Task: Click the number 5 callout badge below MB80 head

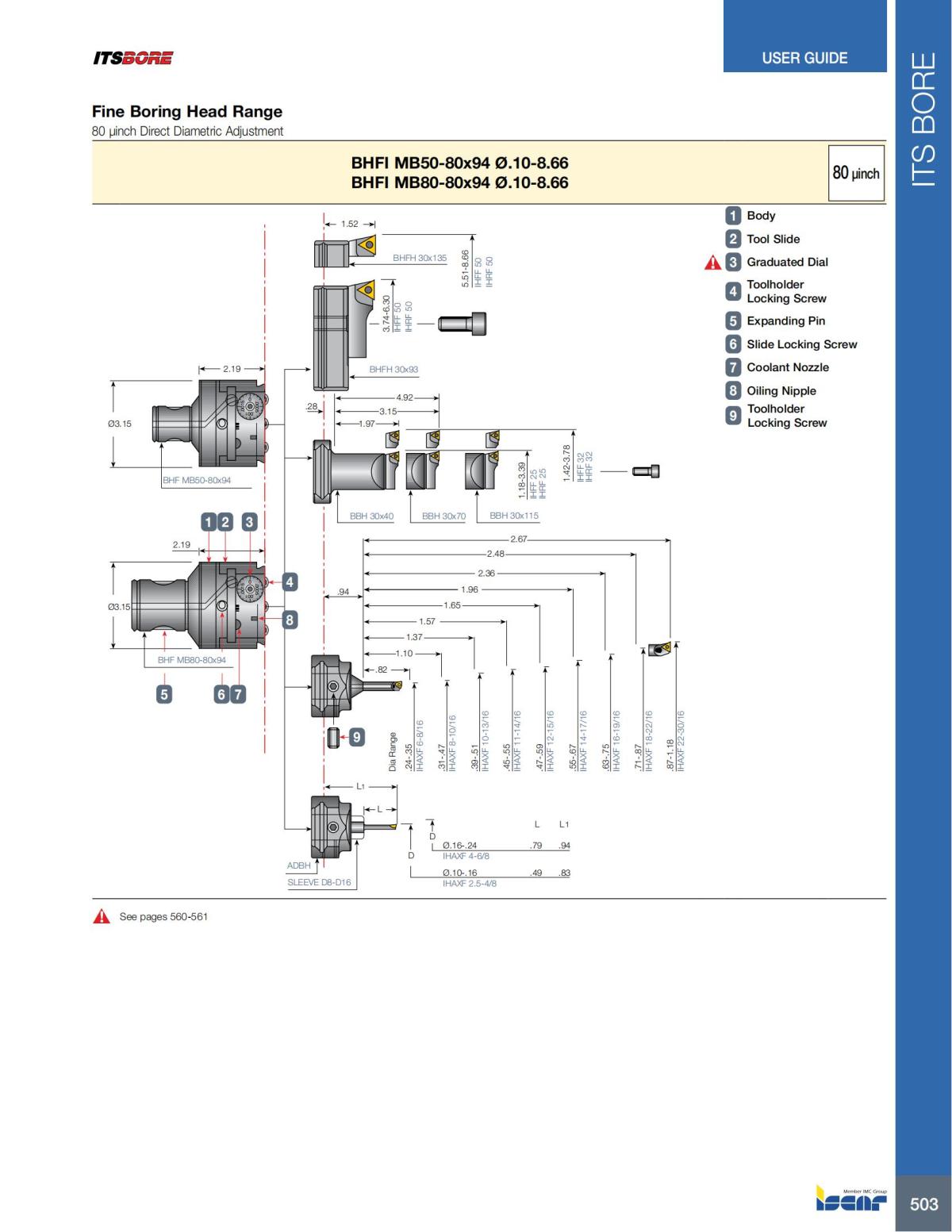Action: 163,694
